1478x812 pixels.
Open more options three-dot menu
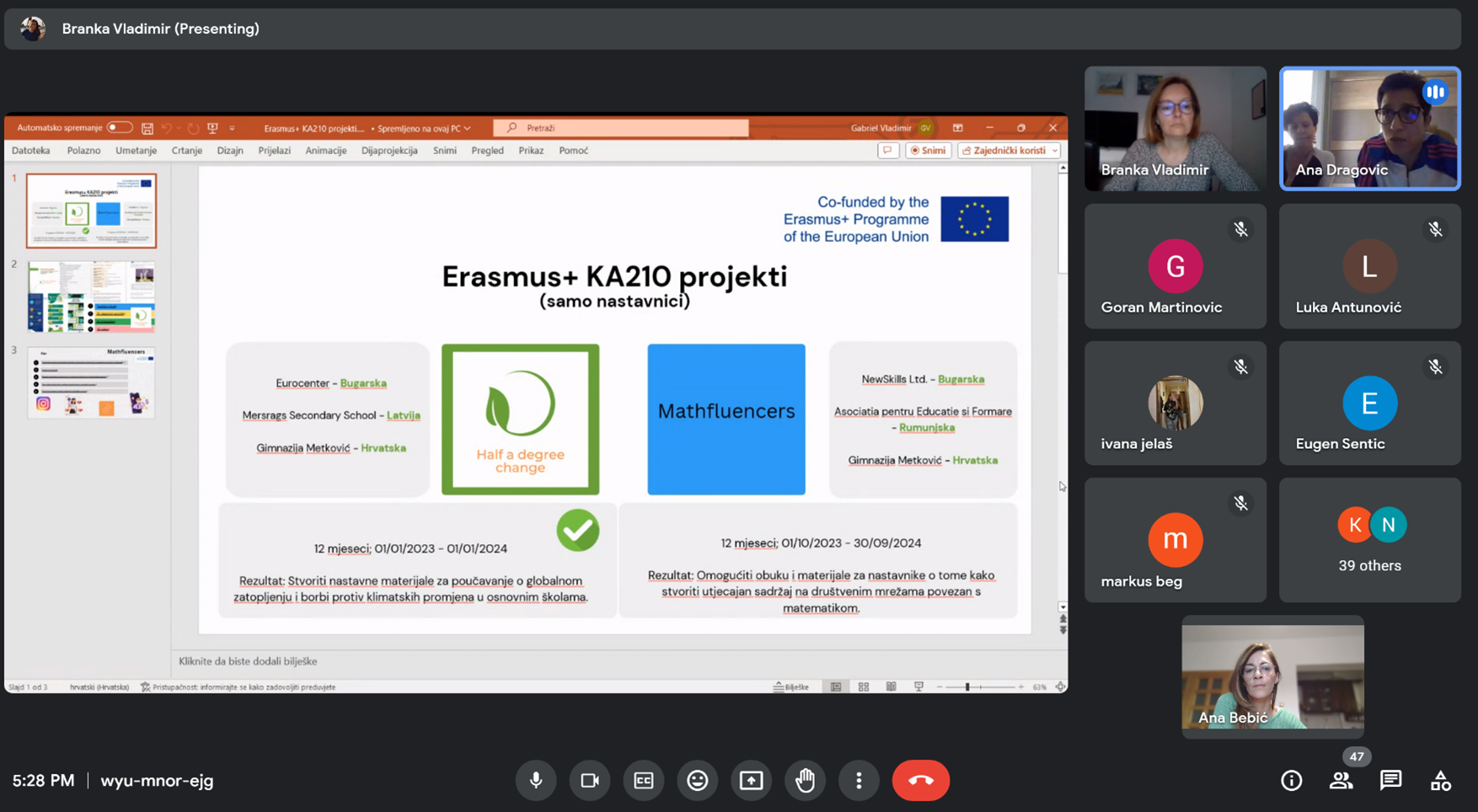pyautogui.click(x=859, y=781)
